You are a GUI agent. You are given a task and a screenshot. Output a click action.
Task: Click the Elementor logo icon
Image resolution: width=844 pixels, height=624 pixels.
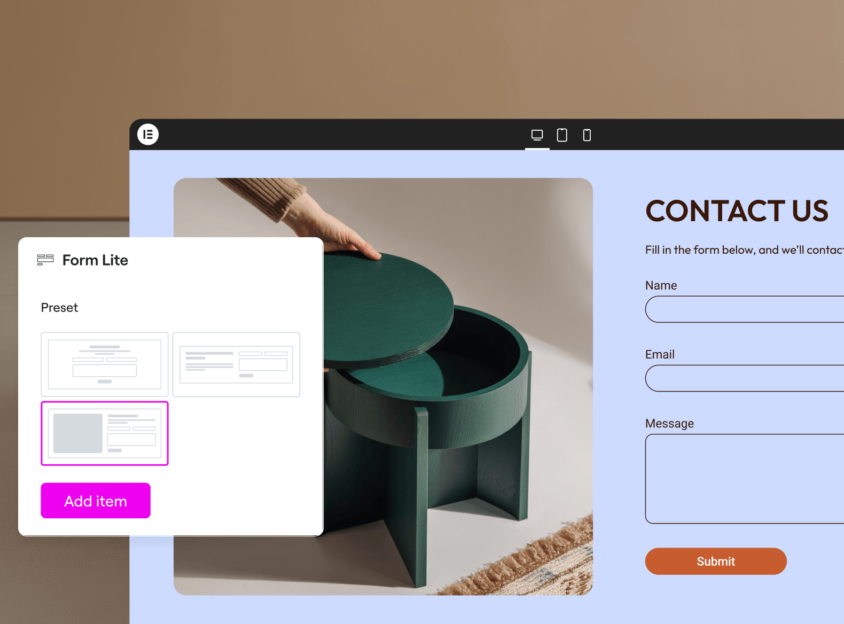coord(148,134)
